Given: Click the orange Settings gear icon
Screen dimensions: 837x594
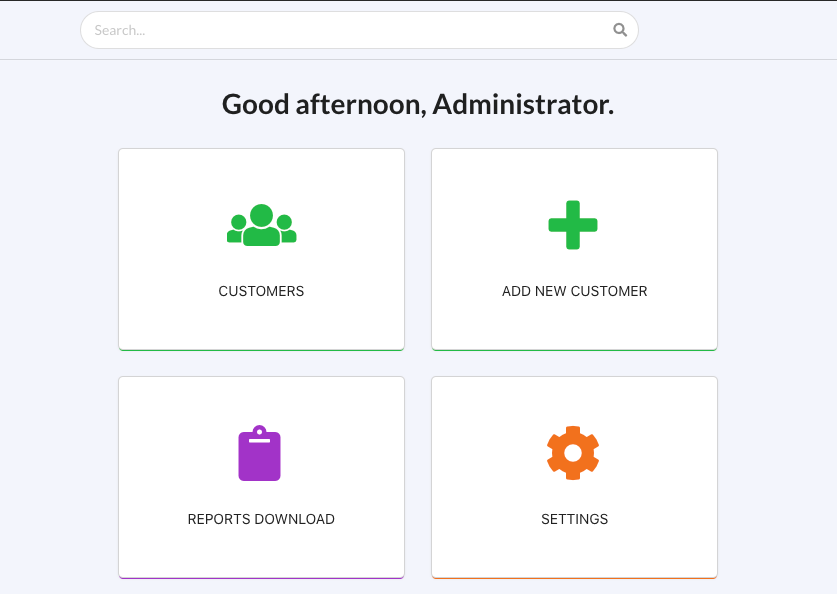Looking at the screenshot, I should (x=573, y=453).
